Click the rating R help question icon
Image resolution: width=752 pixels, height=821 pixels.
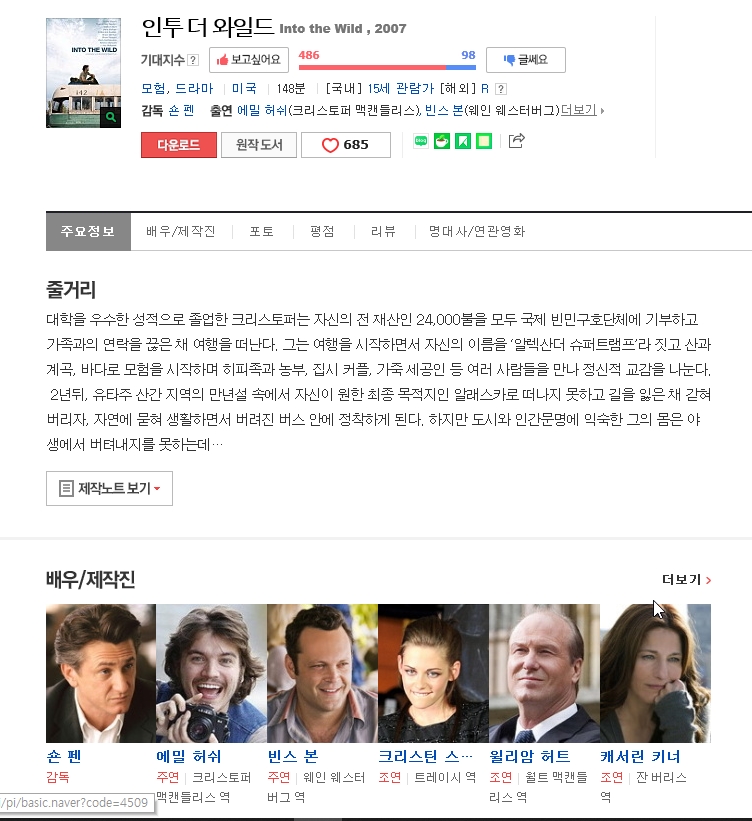click(501, 88)
